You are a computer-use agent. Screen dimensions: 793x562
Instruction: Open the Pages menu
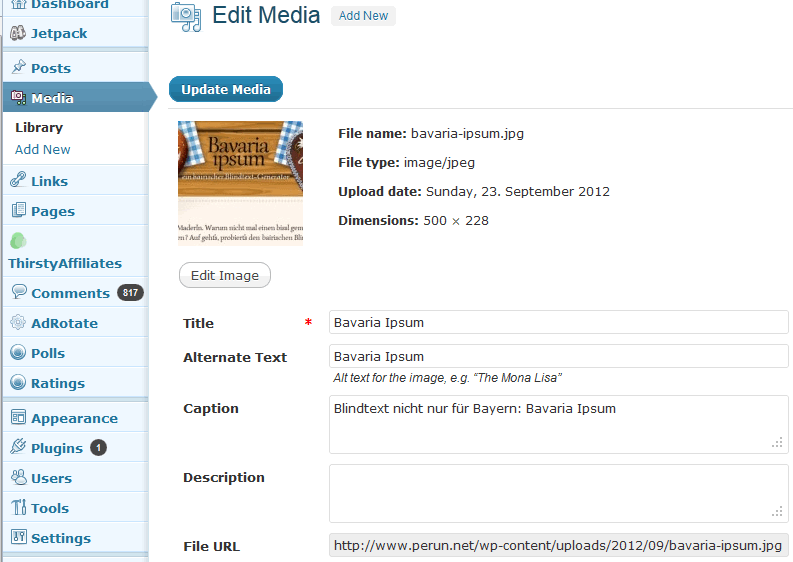(x=53, y=211)
